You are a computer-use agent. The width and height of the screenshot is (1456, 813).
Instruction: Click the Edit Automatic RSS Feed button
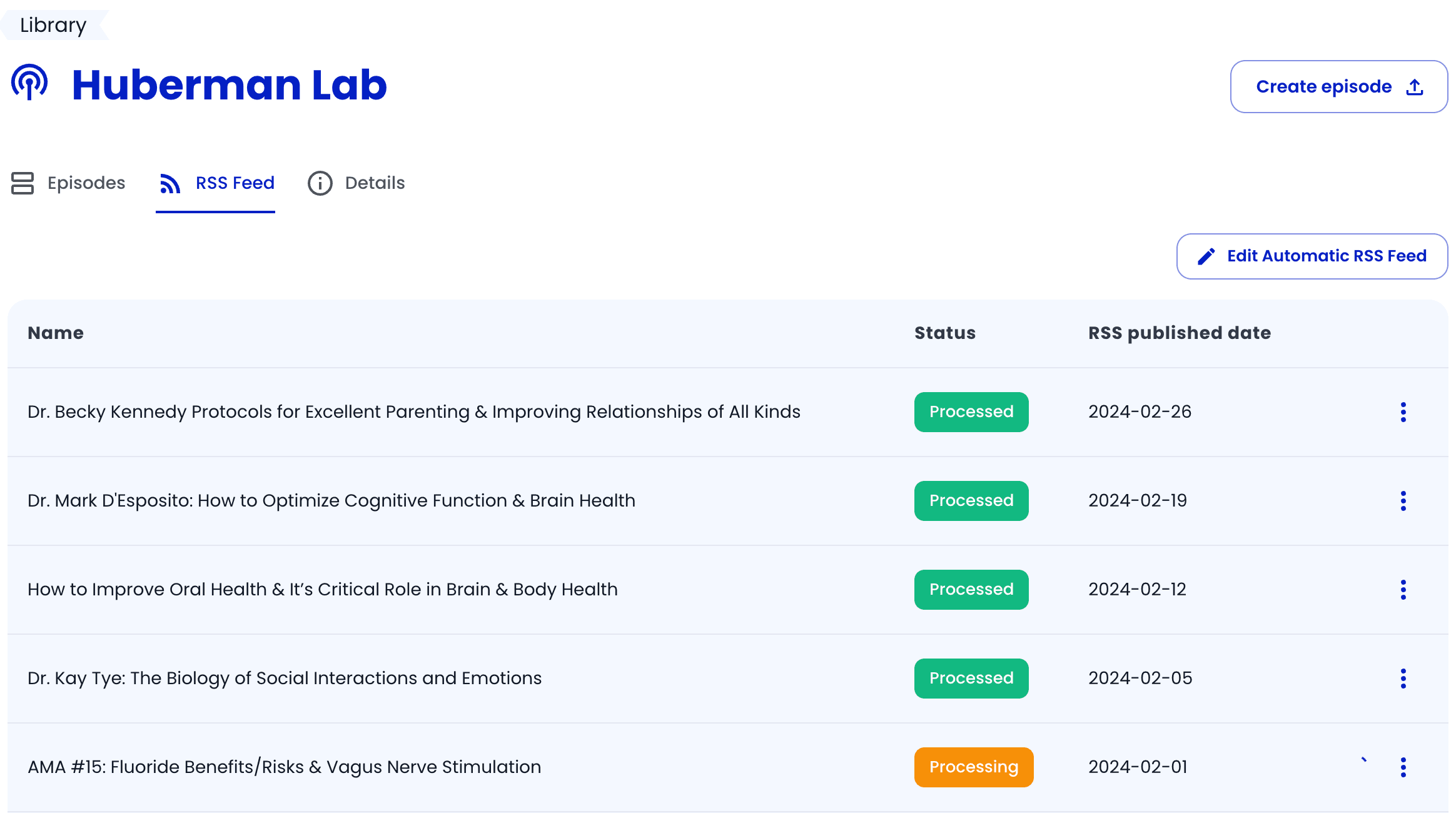click(x=1312, y=256)
